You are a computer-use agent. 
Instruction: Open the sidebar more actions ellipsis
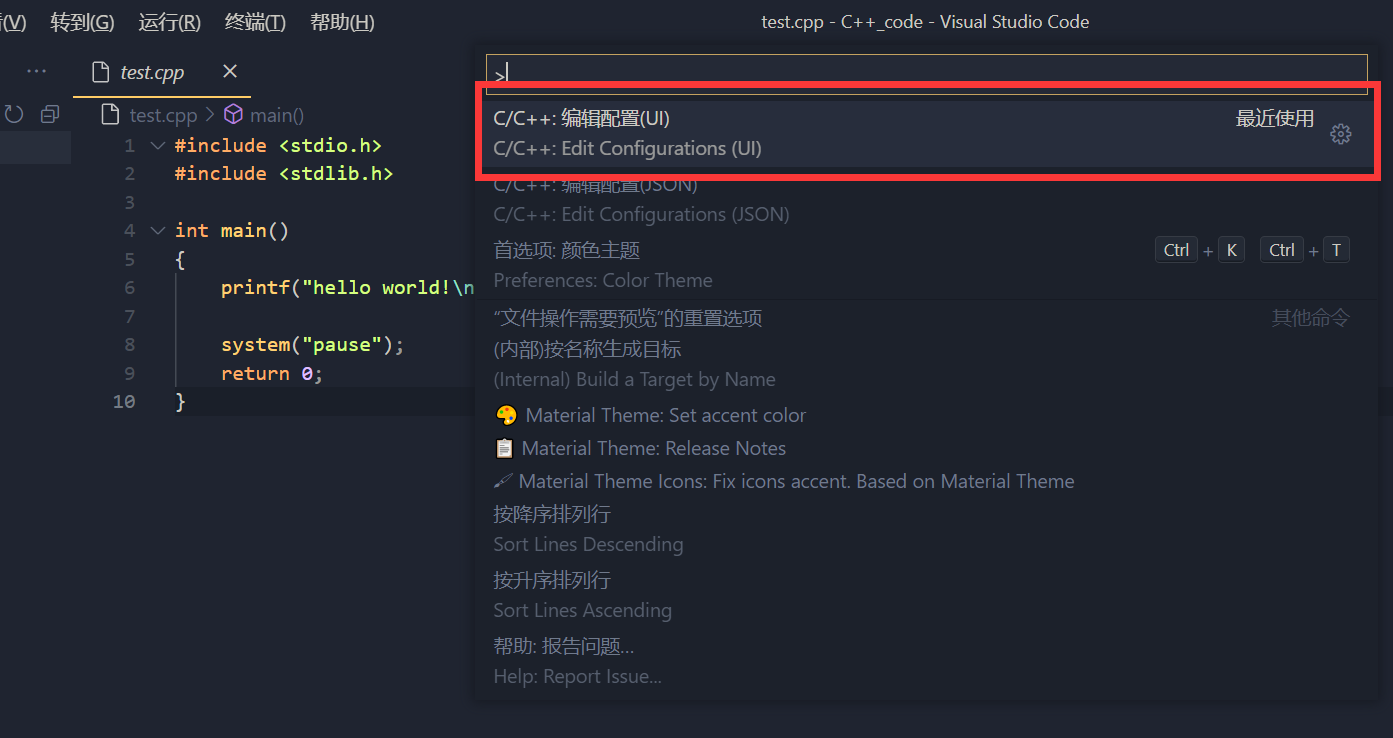37,71
